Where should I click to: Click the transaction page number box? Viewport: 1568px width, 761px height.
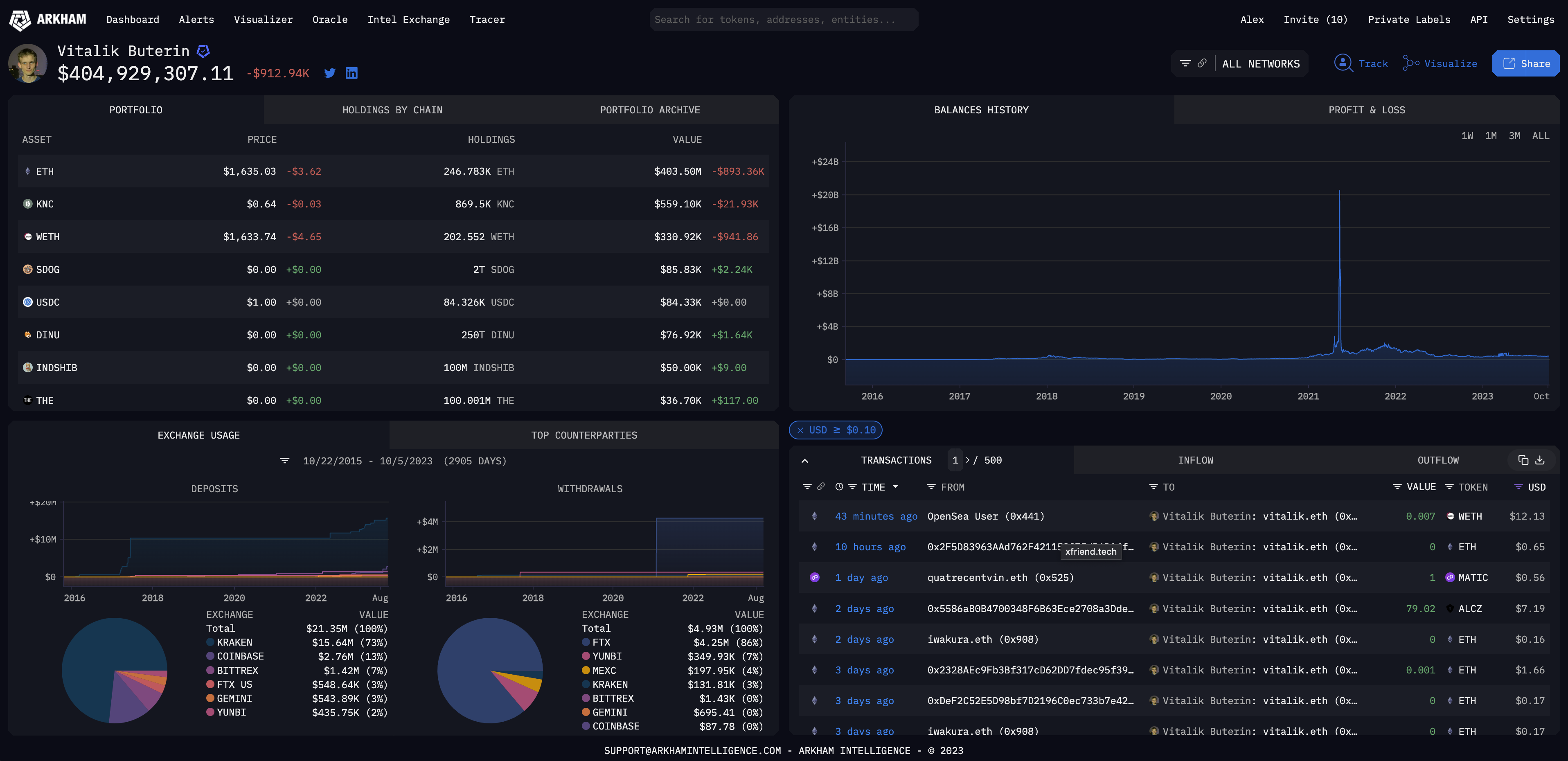(x=955, y=460)
